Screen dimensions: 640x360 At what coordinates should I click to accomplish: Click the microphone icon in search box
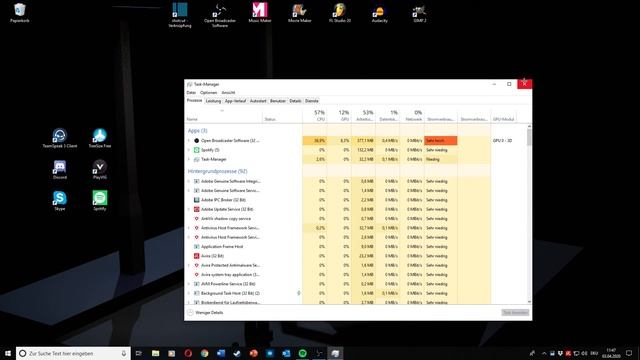(124, 353)
